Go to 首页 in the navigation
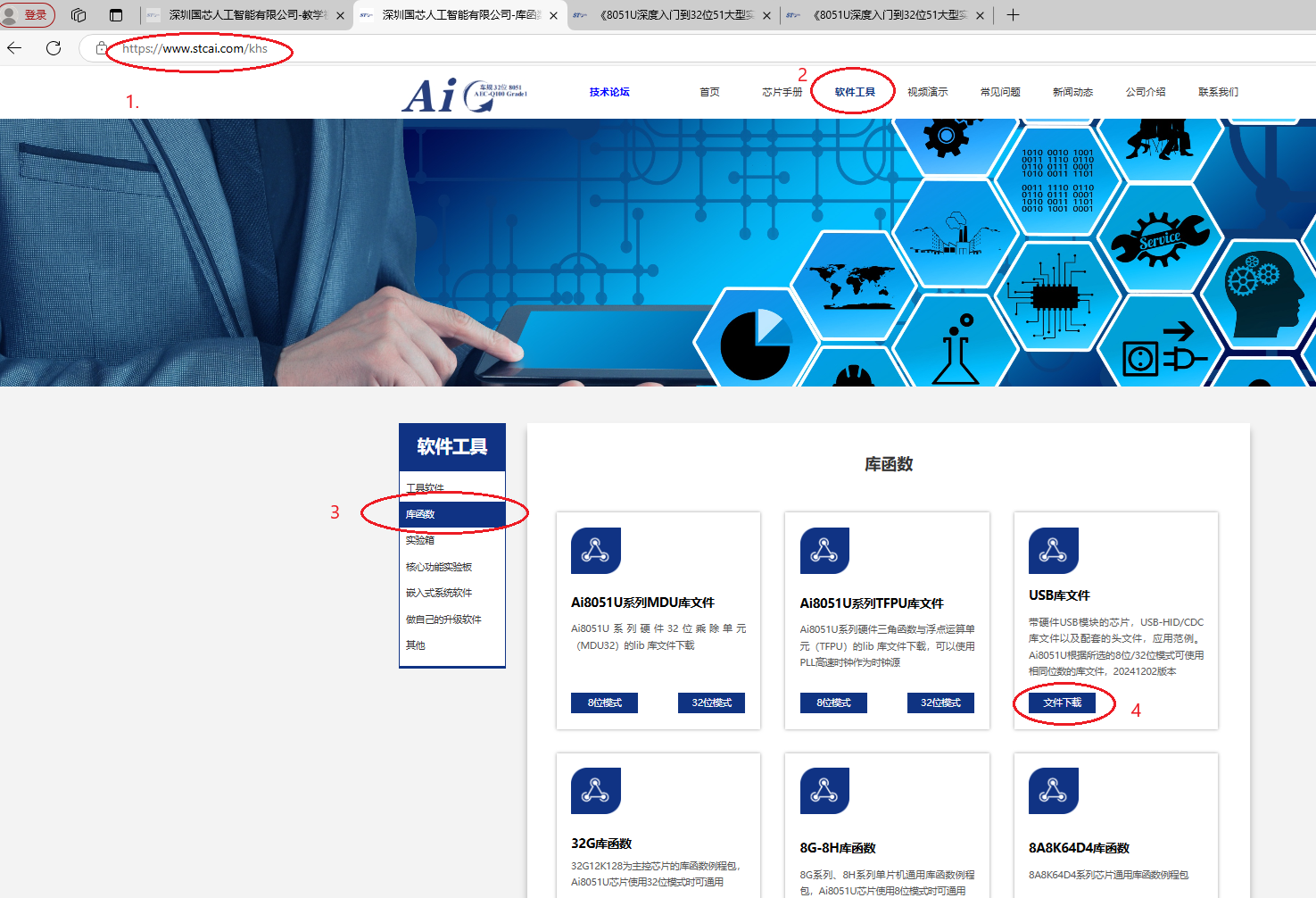This screenshot has width=1316, height=898. (709, 92)
